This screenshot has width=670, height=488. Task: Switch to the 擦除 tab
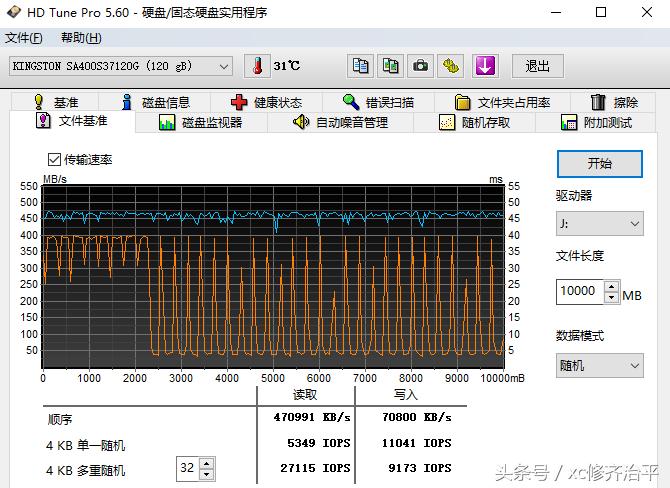(x=613, y=102)
